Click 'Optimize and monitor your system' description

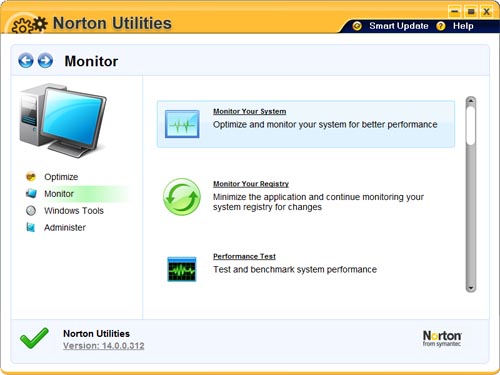point(325,124)
